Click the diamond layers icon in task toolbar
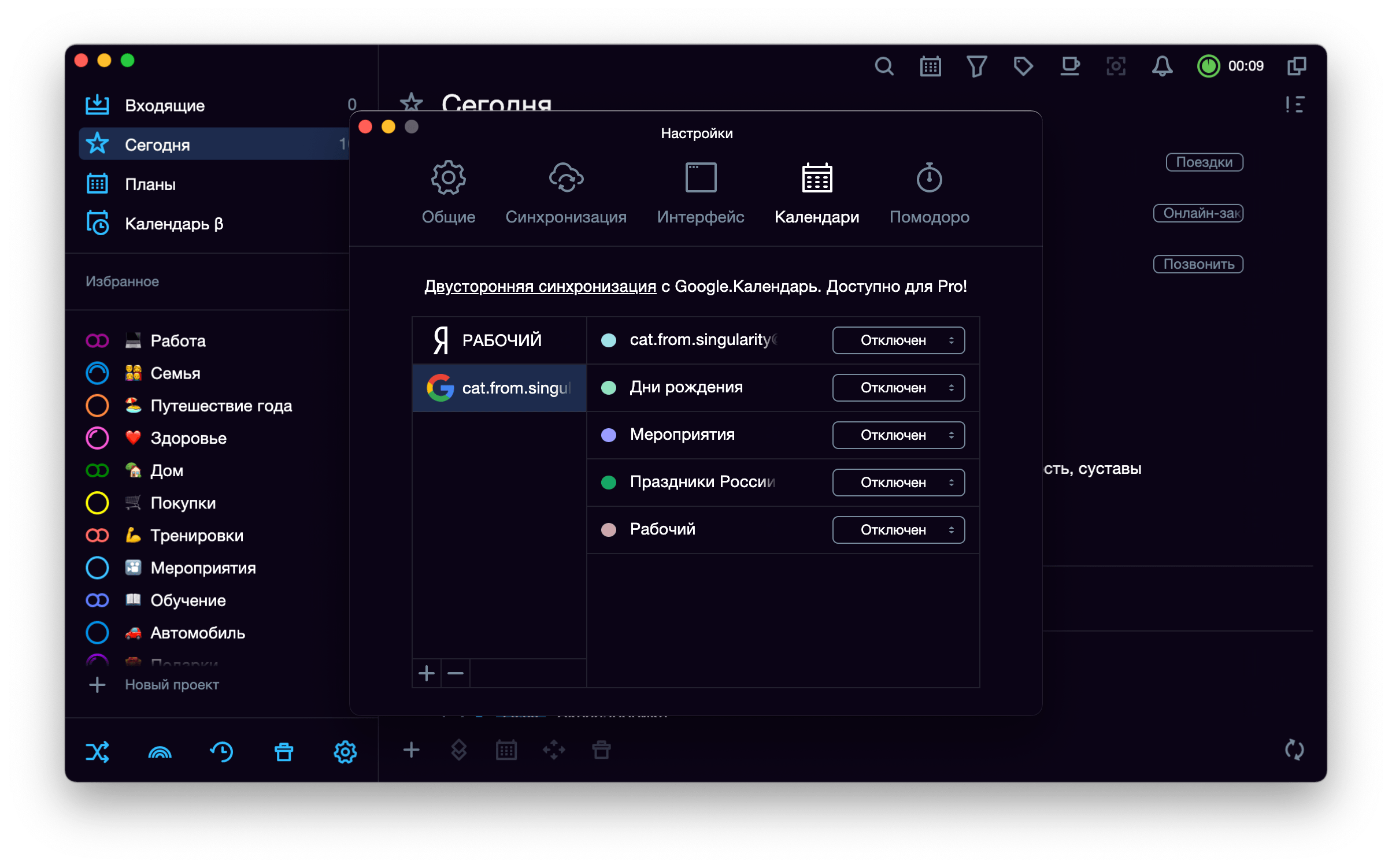The image size is (1392, 868). (x=458, y=750)
